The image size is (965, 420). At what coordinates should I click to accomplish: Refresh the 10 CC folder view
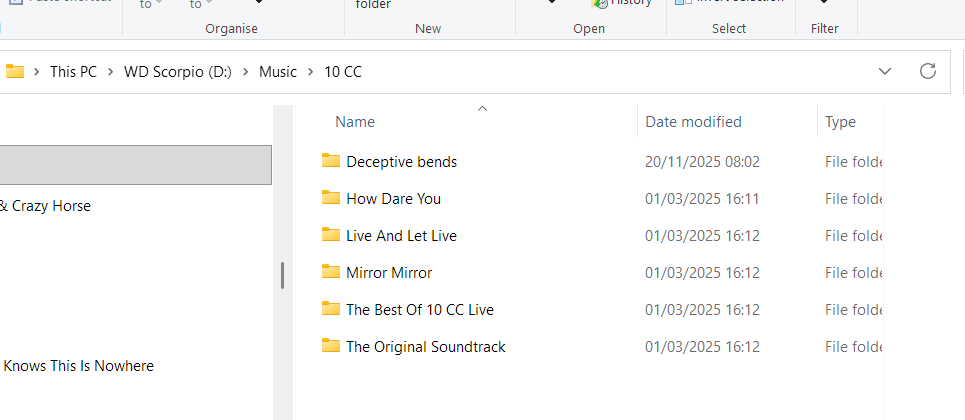tap(927, 71)
